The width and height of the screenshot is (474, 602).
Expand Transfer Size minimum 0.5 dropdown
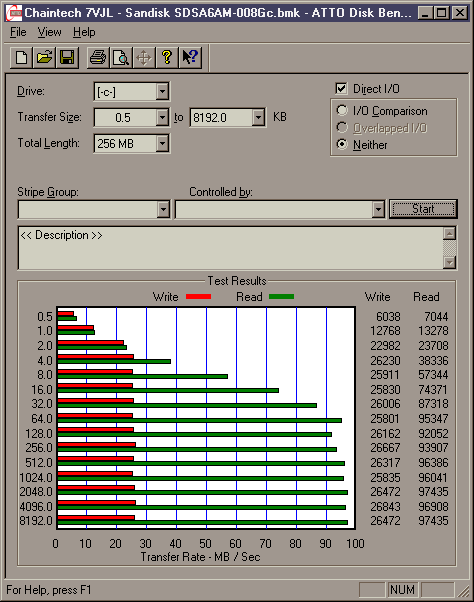162,117
